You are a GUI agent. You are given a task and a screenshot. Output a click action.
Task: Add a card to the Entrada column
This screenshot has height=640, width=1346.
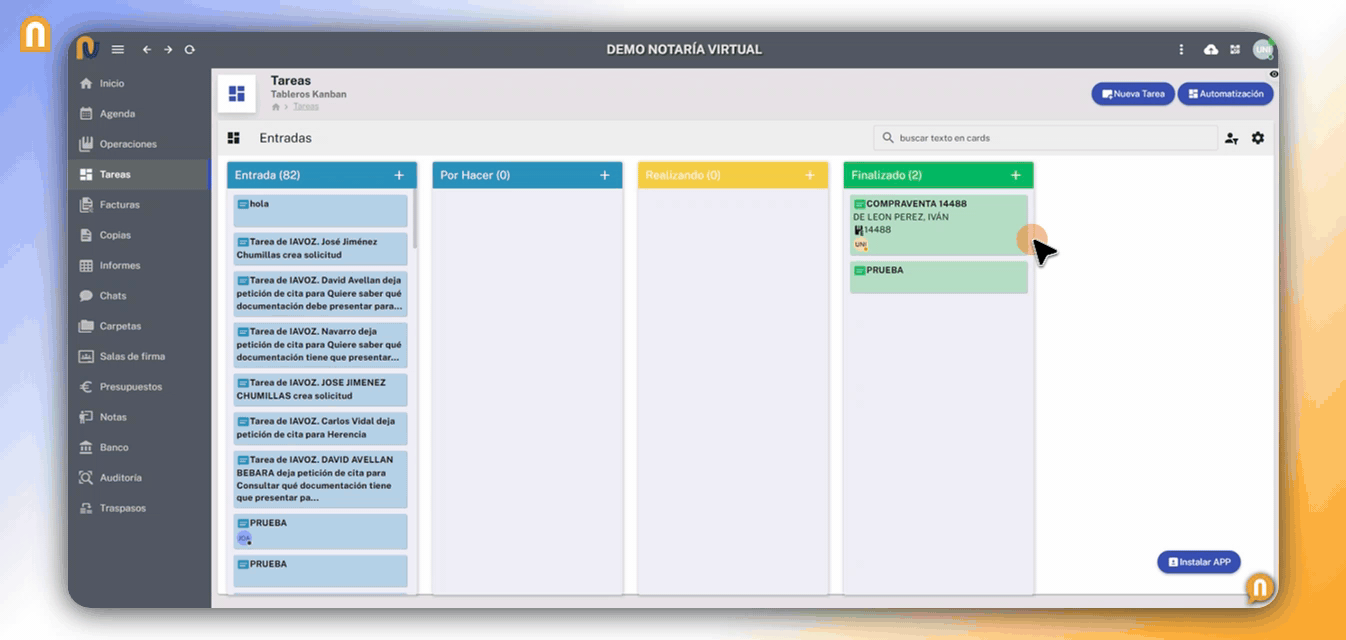399,175
